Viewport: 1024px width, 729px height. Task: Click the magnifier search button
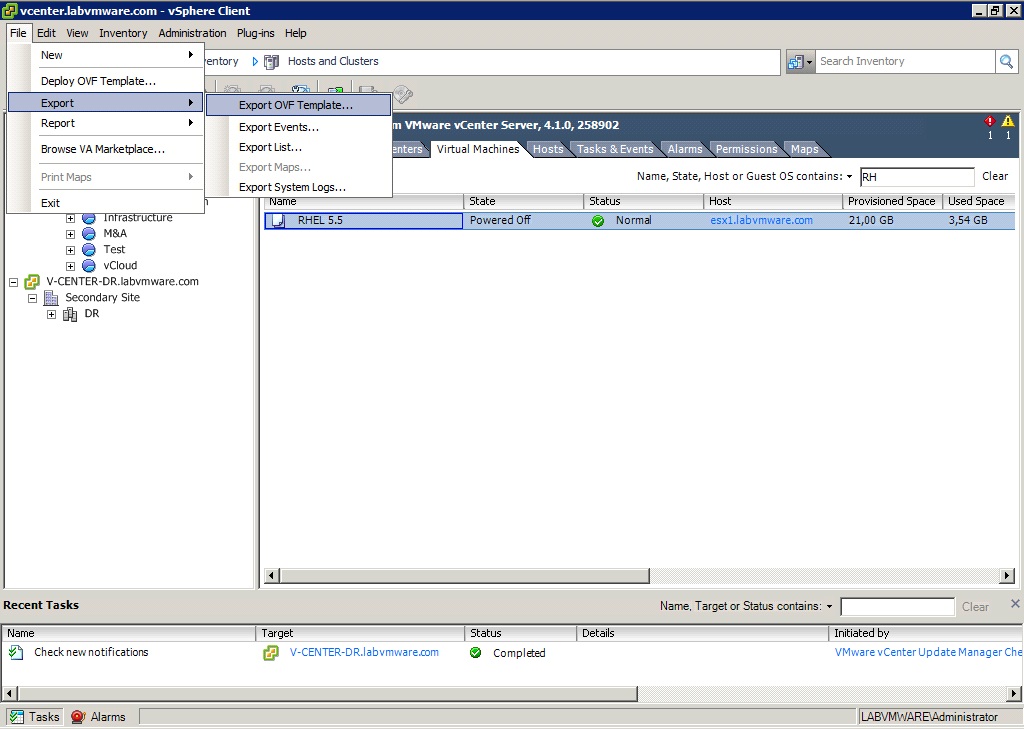click(1006, 61)
